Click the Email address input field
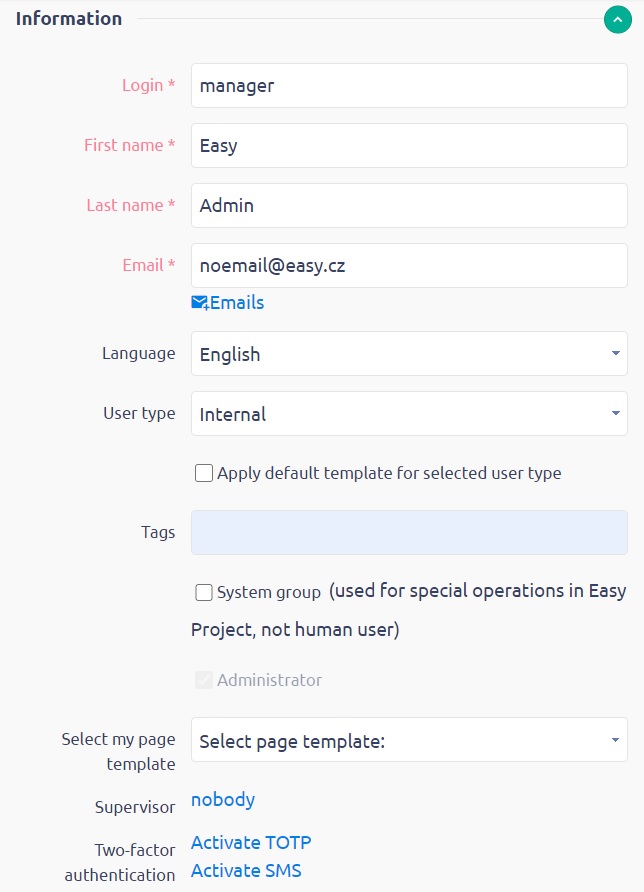Viewport: 644px width, 892px height. click(x=408, y=265)
